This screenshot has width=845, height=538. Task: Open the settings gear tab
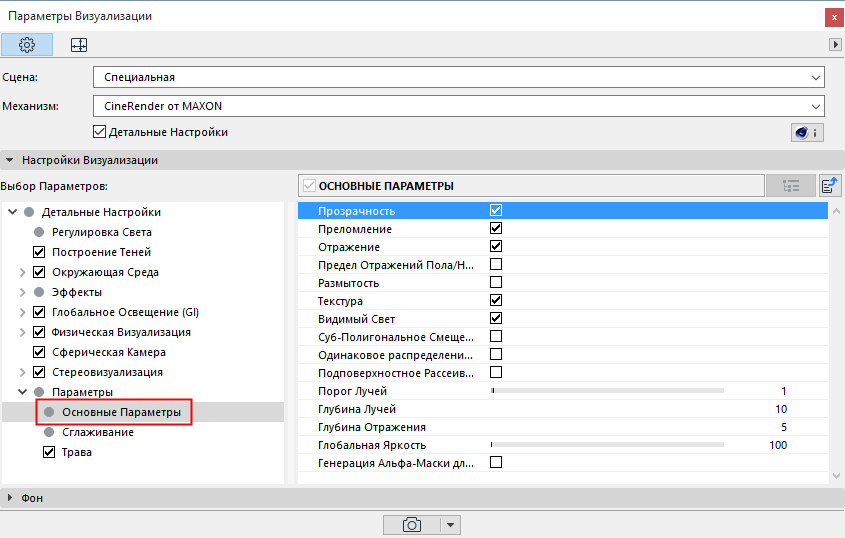27,45
